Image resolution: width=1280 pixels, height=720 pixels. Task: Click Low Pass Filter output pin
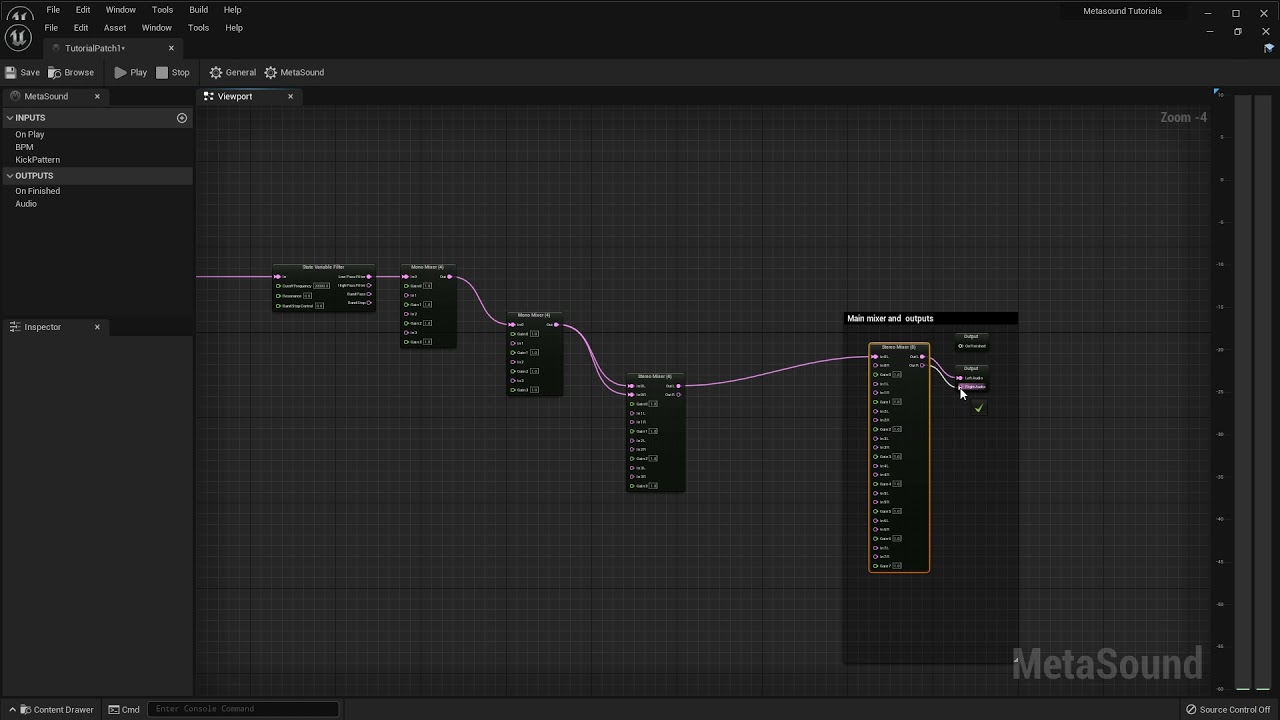pos(369,277)
